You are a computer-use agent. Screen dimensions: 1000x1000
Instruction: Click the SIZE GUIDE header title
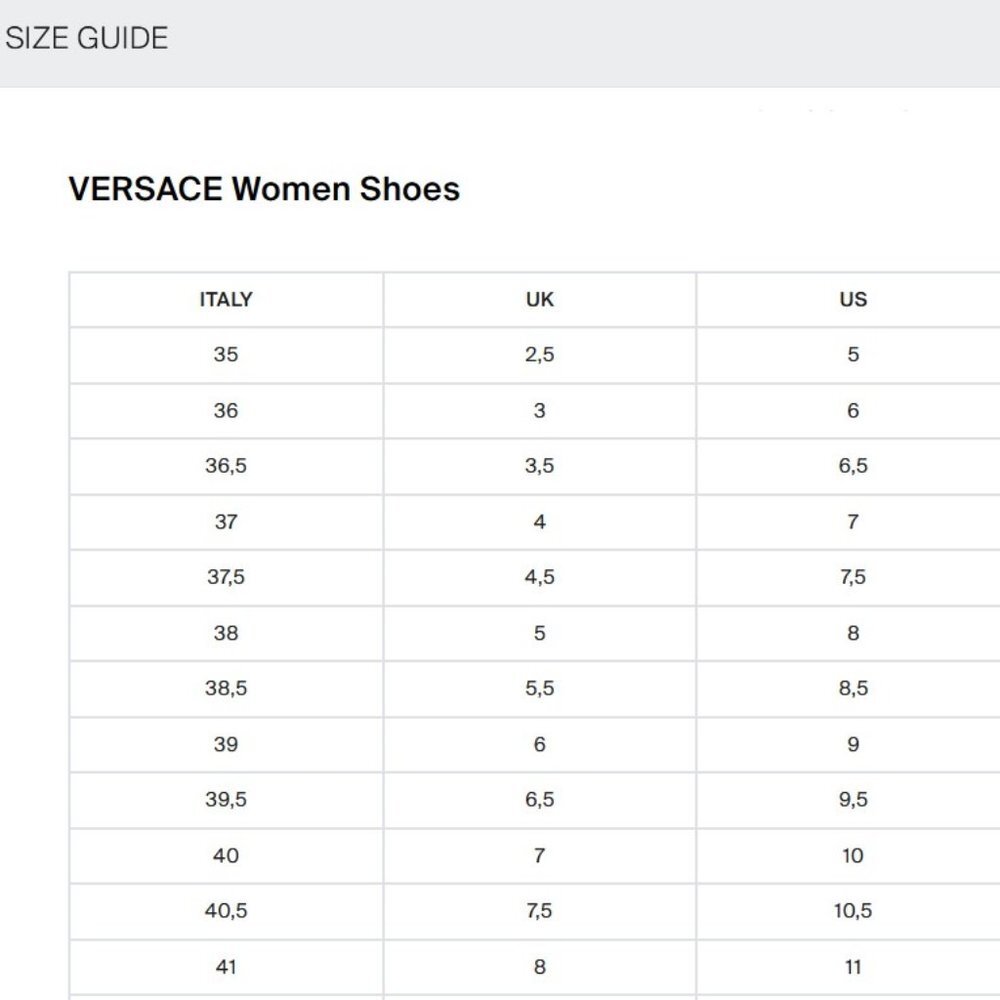tap(87, 38)
